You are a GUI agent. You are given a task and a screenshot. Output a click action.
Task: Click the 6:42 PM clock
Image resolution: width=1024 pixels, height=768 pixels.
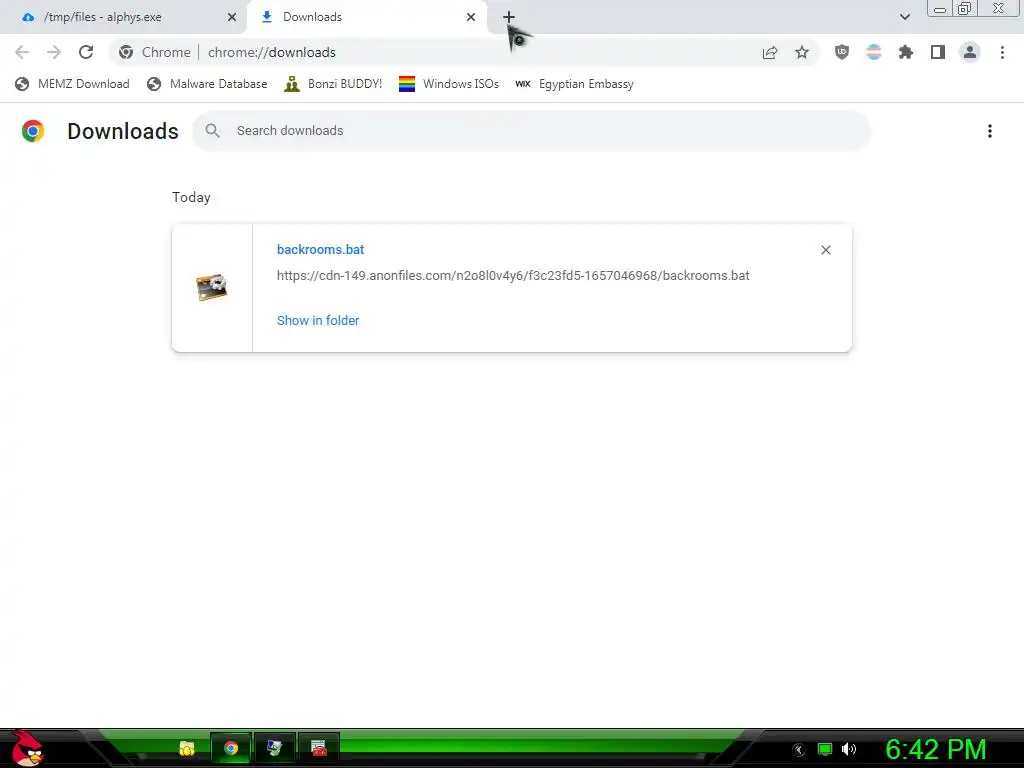click(936, 749)
